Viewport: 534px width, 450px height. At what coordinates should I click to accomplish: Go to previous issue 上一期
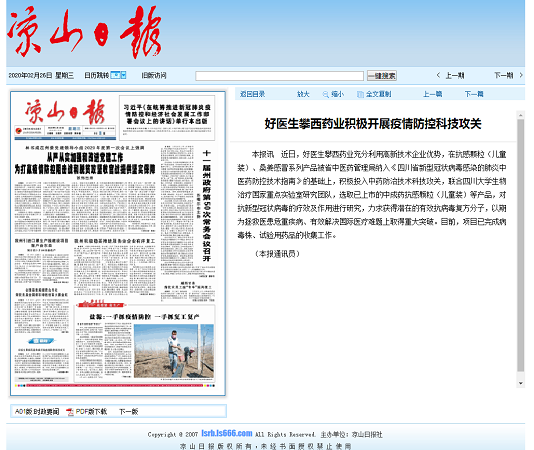[455, 75]
